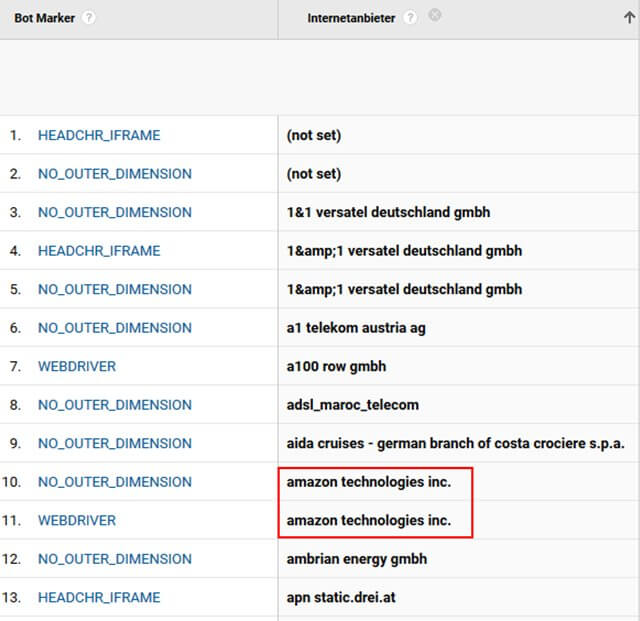The image size is (640, 621).
Task: Click the adsl_maroc_telecom provider entry
Action: [353, 405]
